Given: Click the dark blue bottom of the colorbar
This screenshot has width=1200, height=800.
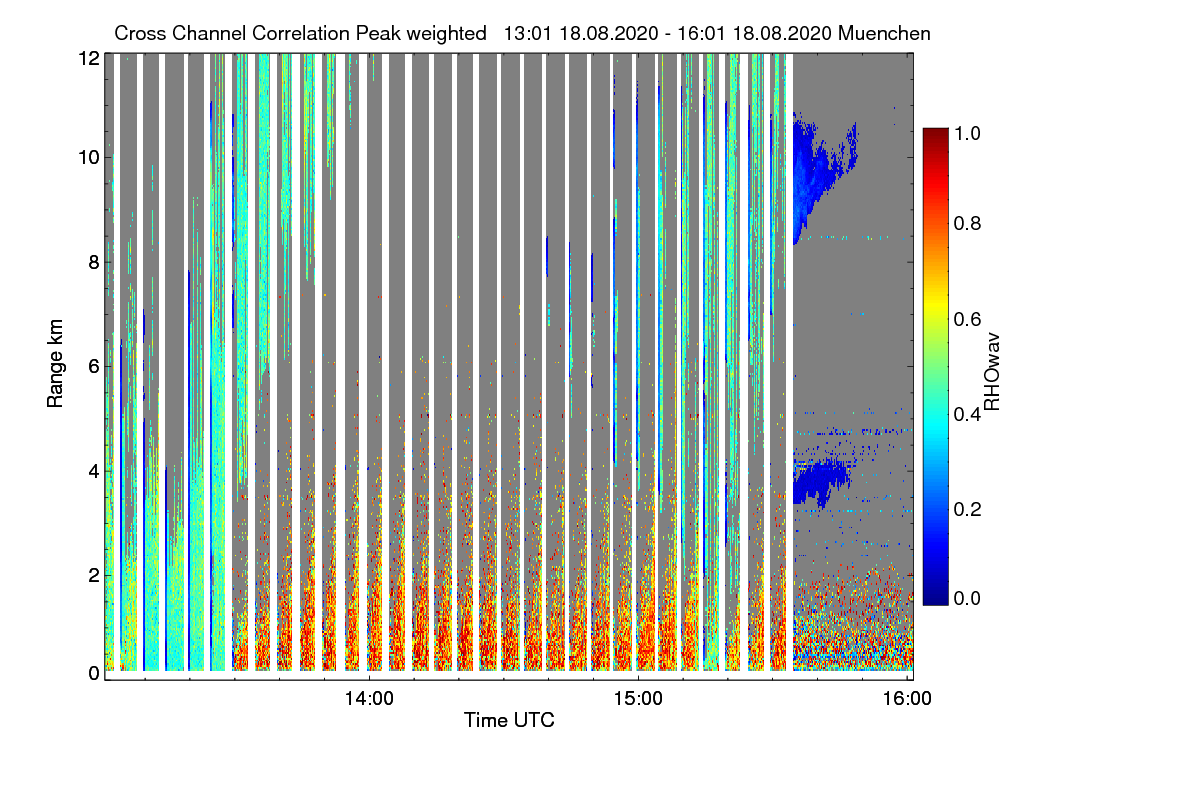Looking at the screenshot, I should [x=934, y=596].
